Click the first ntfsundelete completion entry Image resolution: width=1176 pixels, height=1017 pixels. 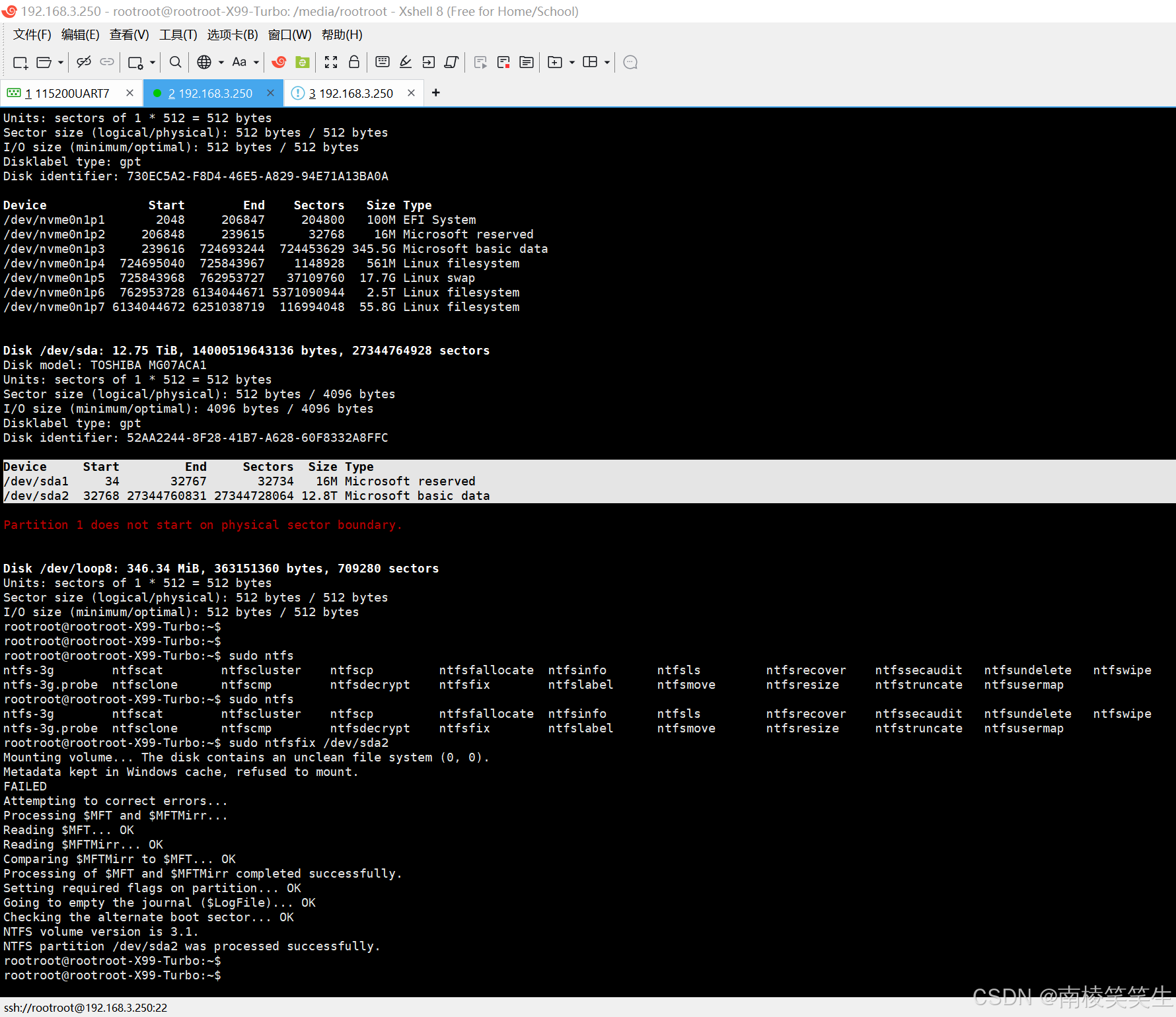(1027, 670)
